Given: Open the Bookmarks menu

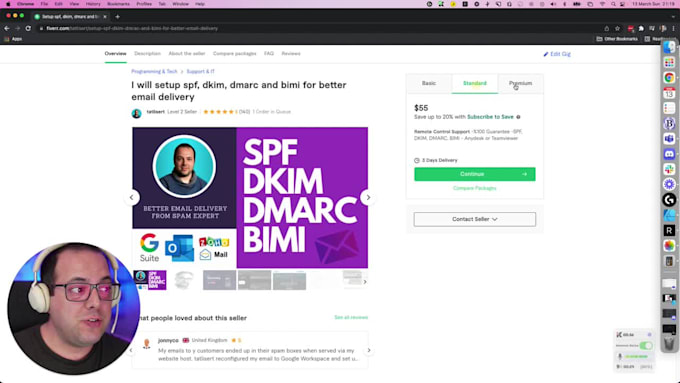Looking at the screenshot, I should pos(118,4).
